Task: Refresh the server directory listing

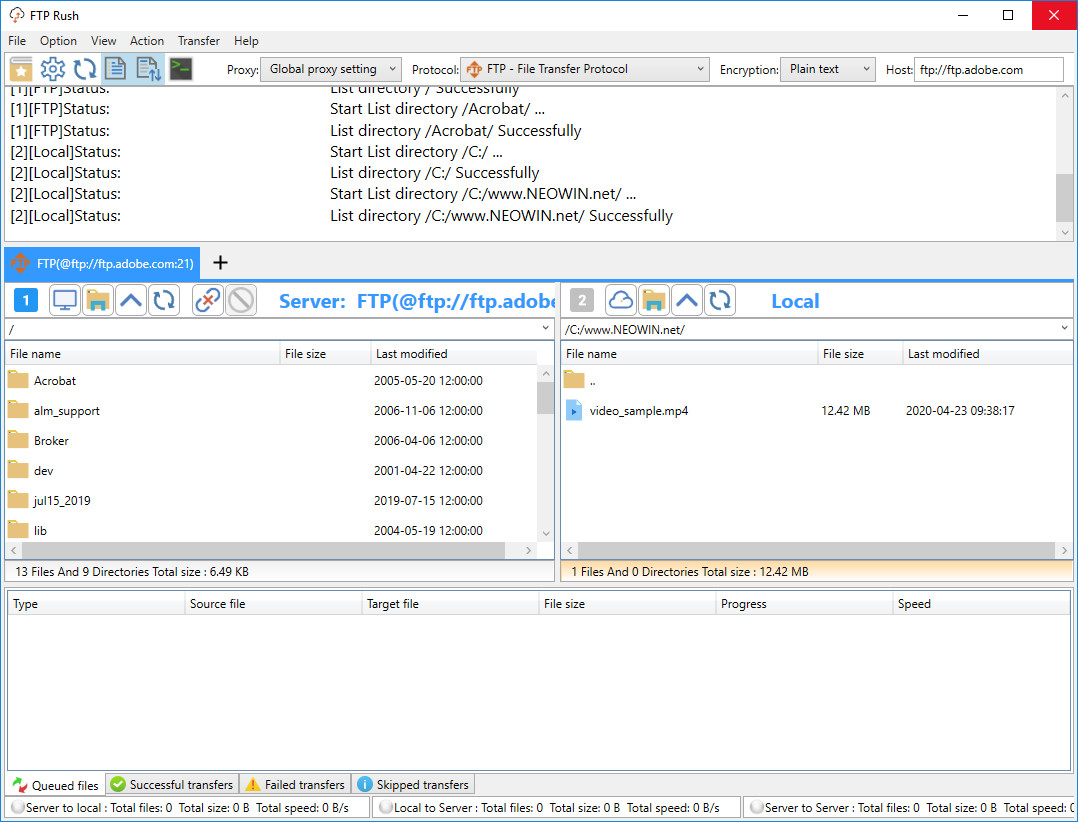Action: [x=164, y=300]
